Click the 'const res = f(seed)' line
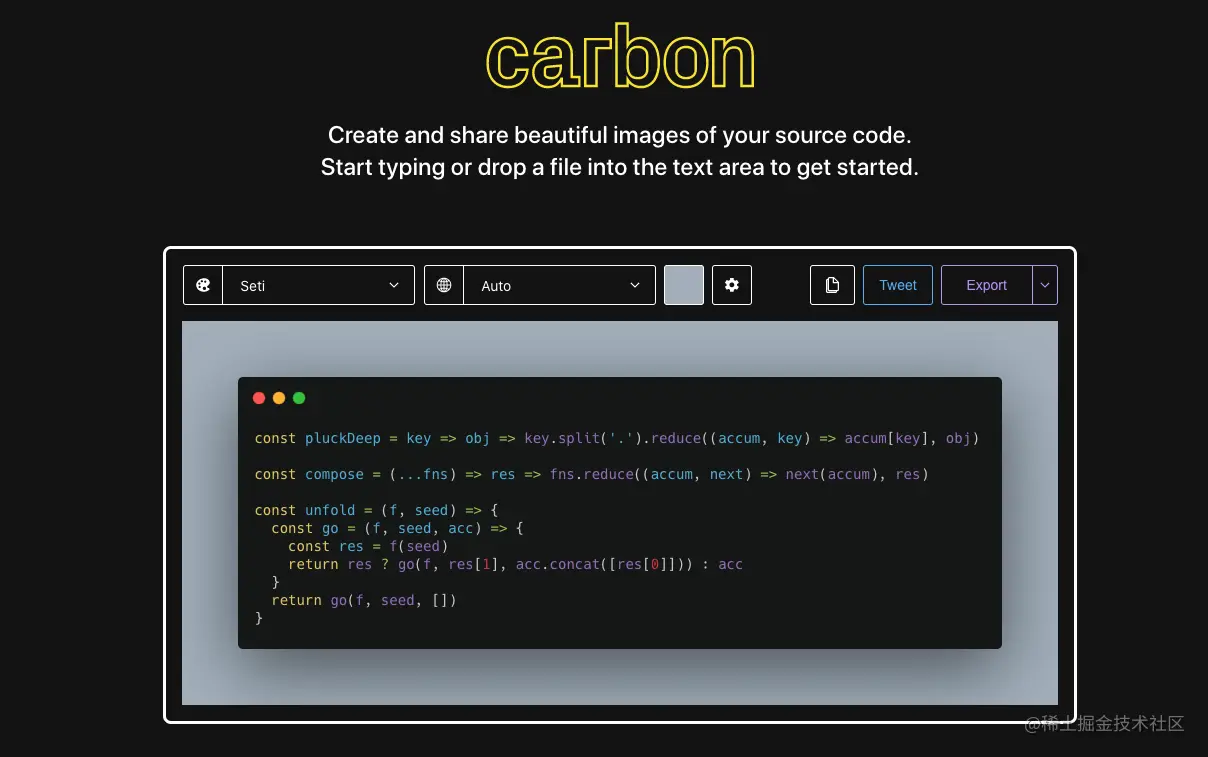The height and width of the screenshot is (757, 1208). 368,546
